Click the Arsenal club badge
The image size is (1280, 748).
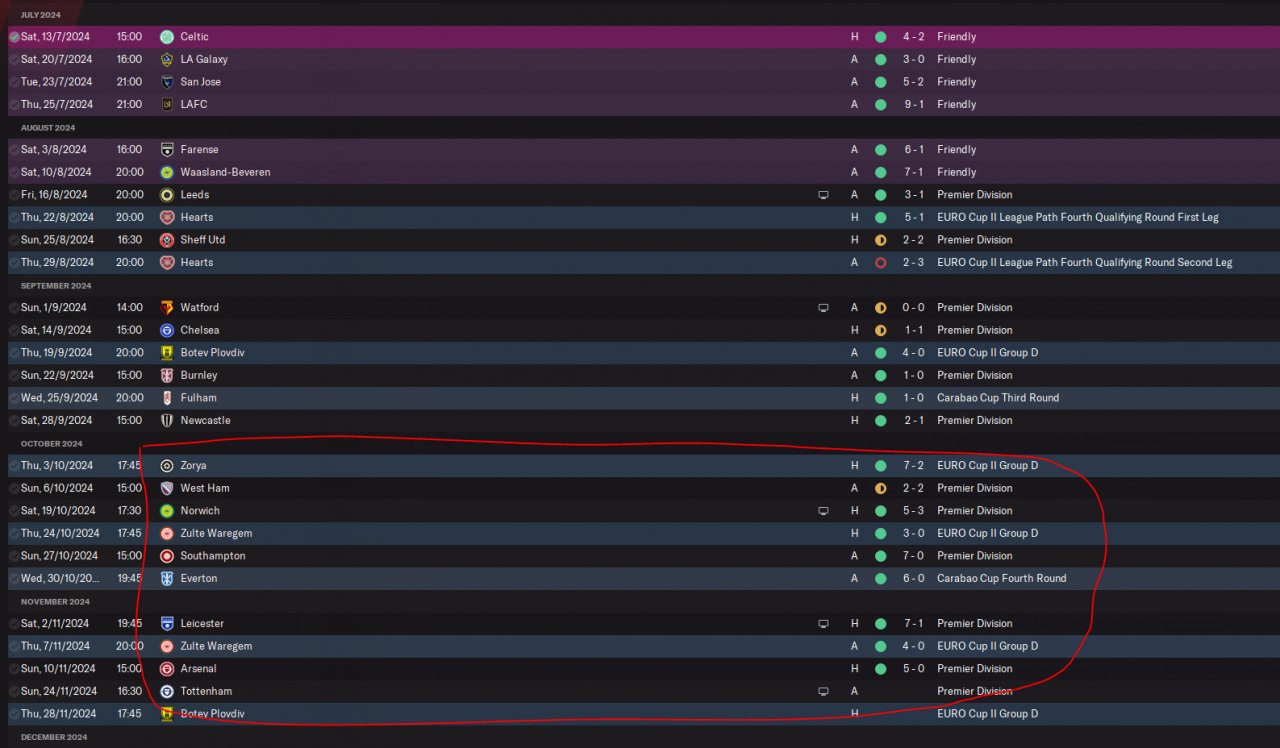click(x=167, y=668)
